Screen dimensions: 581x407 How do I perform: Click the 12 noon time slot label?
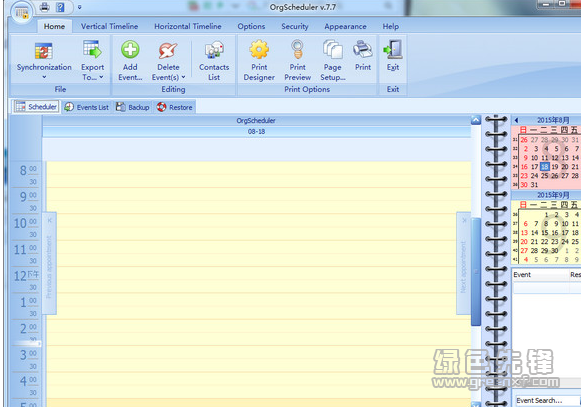tap(26, 275)
